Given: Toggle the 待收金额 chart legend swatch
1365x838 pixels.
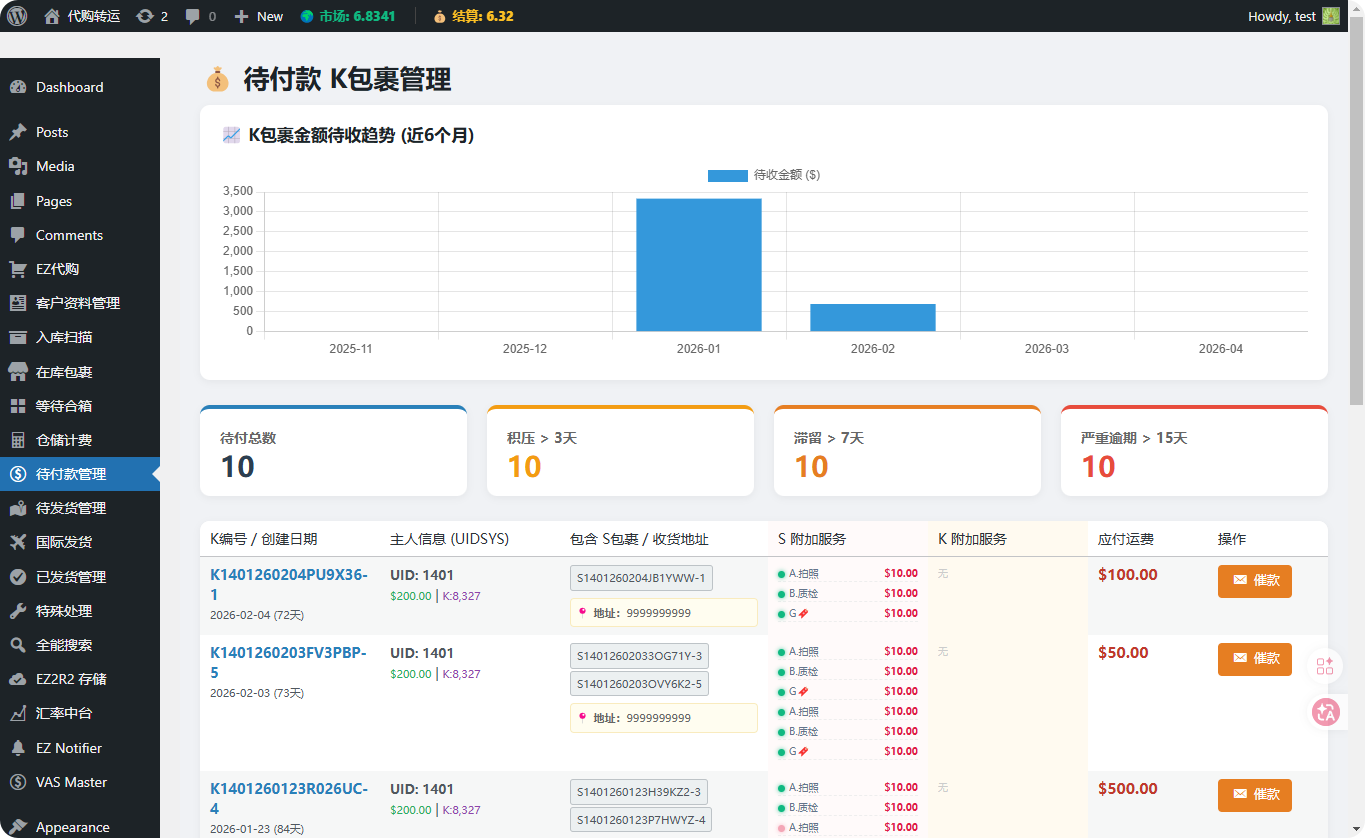Looking at the screenshot, I should 727,175.
